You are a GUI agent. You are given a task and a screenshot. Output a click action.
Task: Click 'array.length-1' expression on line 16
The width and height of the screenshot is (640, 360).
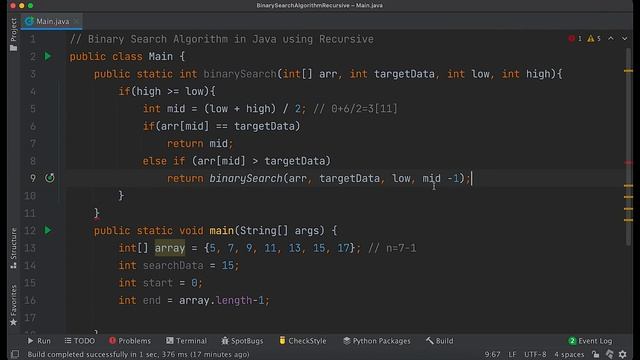[x=222, y=300]
